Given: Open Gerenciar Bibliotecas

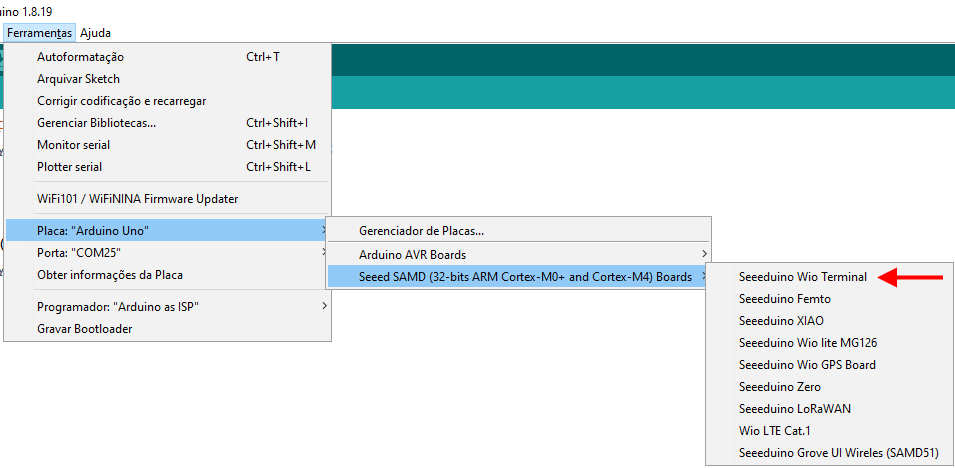Looking at the screenshot, I should point(167,122).
